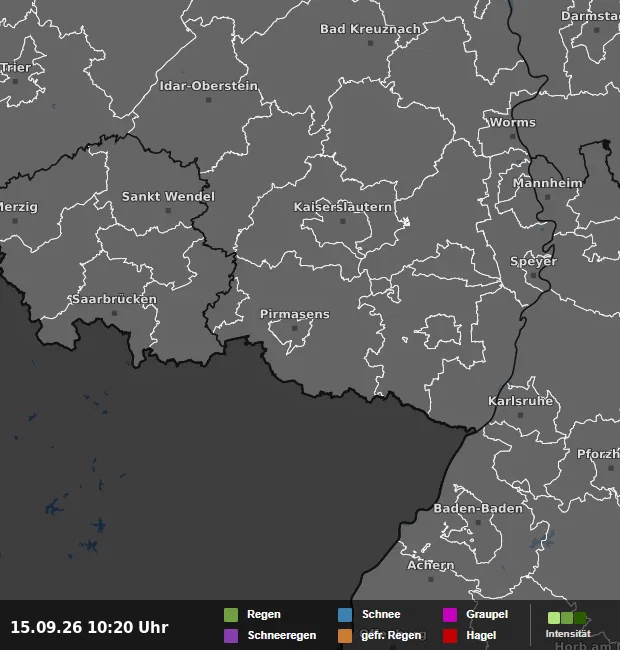Image resolution: width=620 pixels, height=650 pixels.
Task: Click the 15.09.26 10:20 Uhr timestamp
Action: tap(90, 627)
